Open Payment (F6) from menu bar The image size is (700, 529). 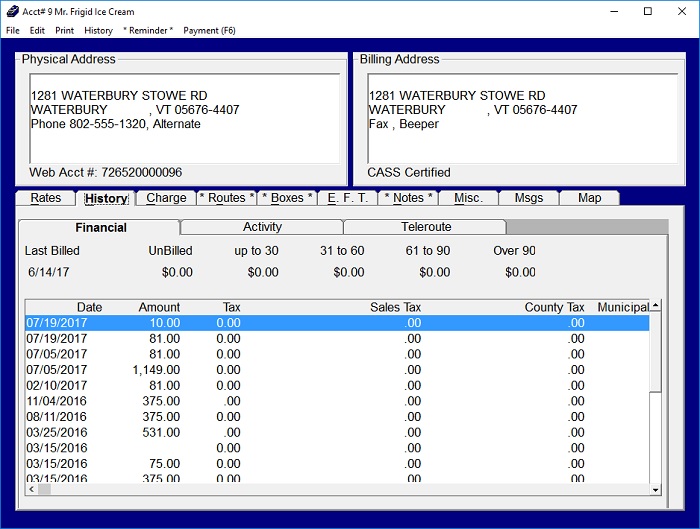pyautogui.click(x=209, y=31)
